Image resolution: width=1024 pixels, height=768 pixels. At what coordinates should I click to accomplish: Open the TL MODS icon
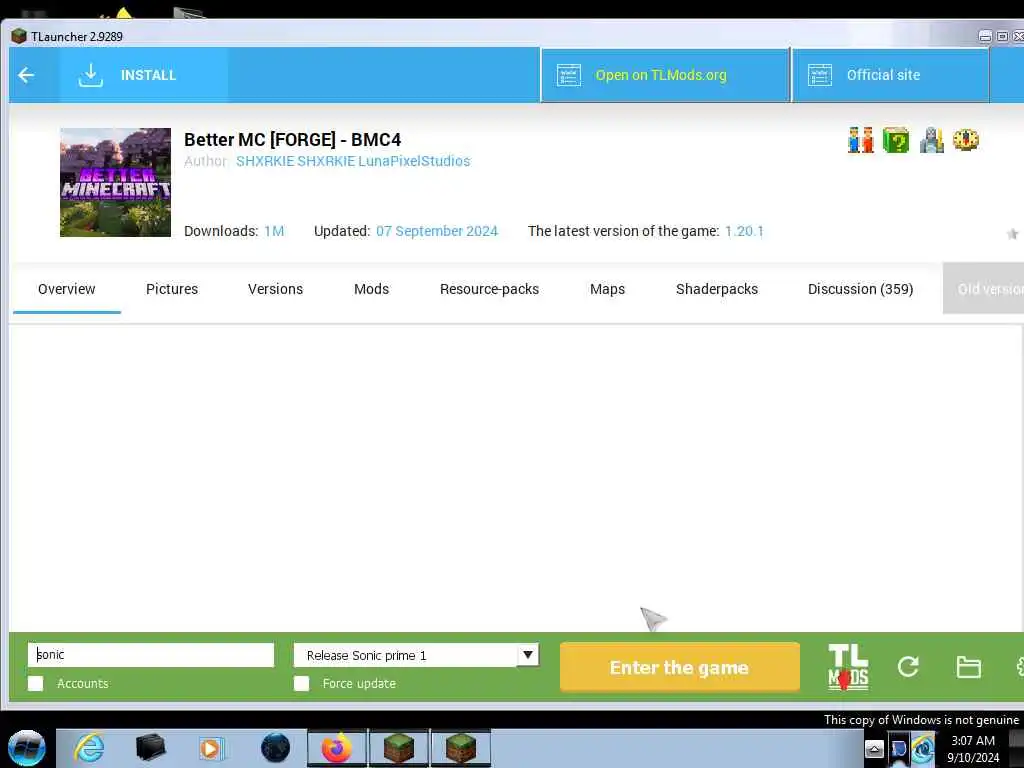pyautogui.click(x=848, y=667)
